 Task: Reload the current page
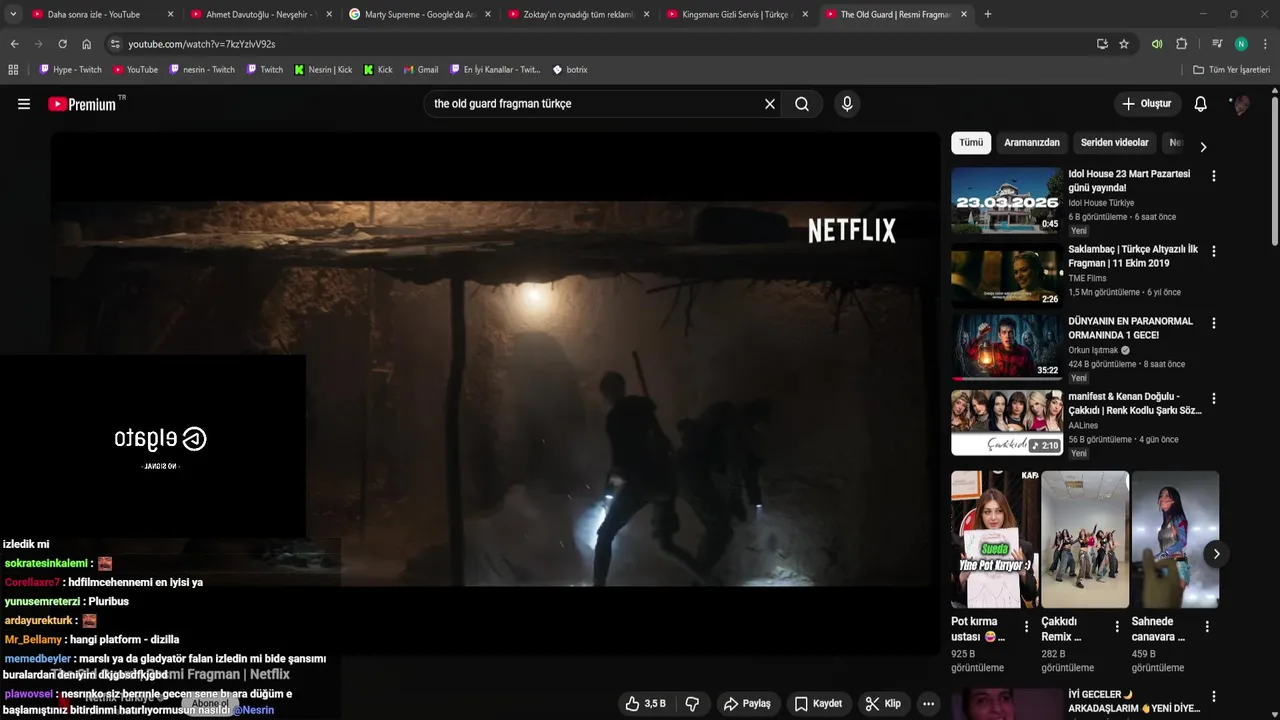62,44
